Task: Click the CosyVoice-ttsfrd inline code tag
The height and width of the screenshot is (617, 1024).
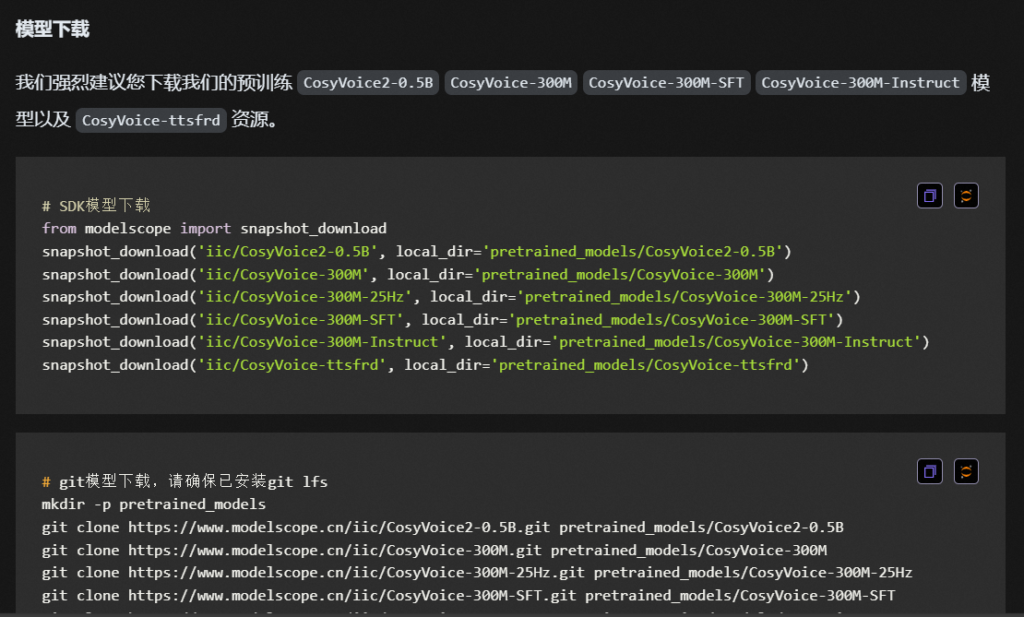Action: [x=151, y=120]
